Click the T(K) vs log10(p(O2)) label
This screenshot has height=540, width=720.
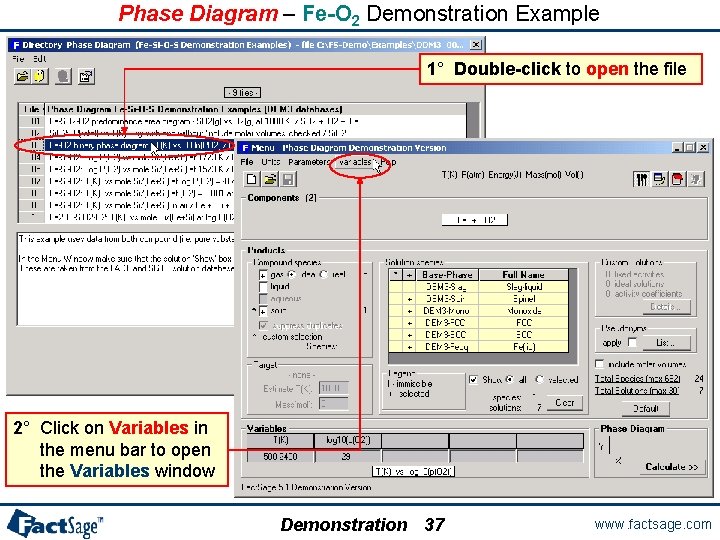click(x=413, y=472)
